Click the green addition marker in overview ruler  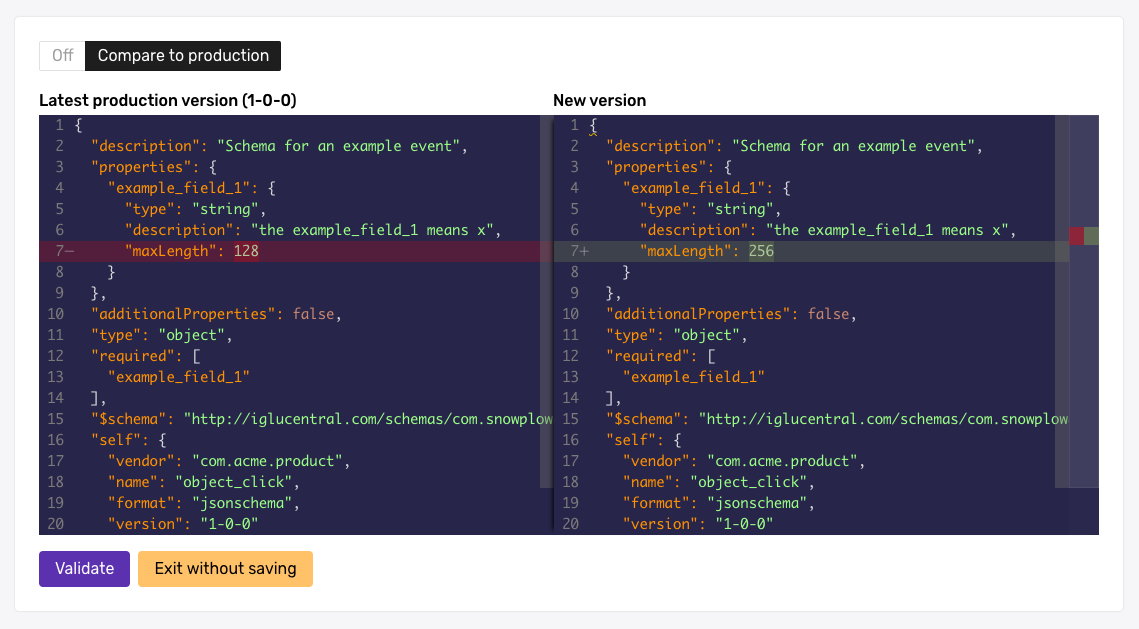pyautogui.click(x=1091, y=236)
